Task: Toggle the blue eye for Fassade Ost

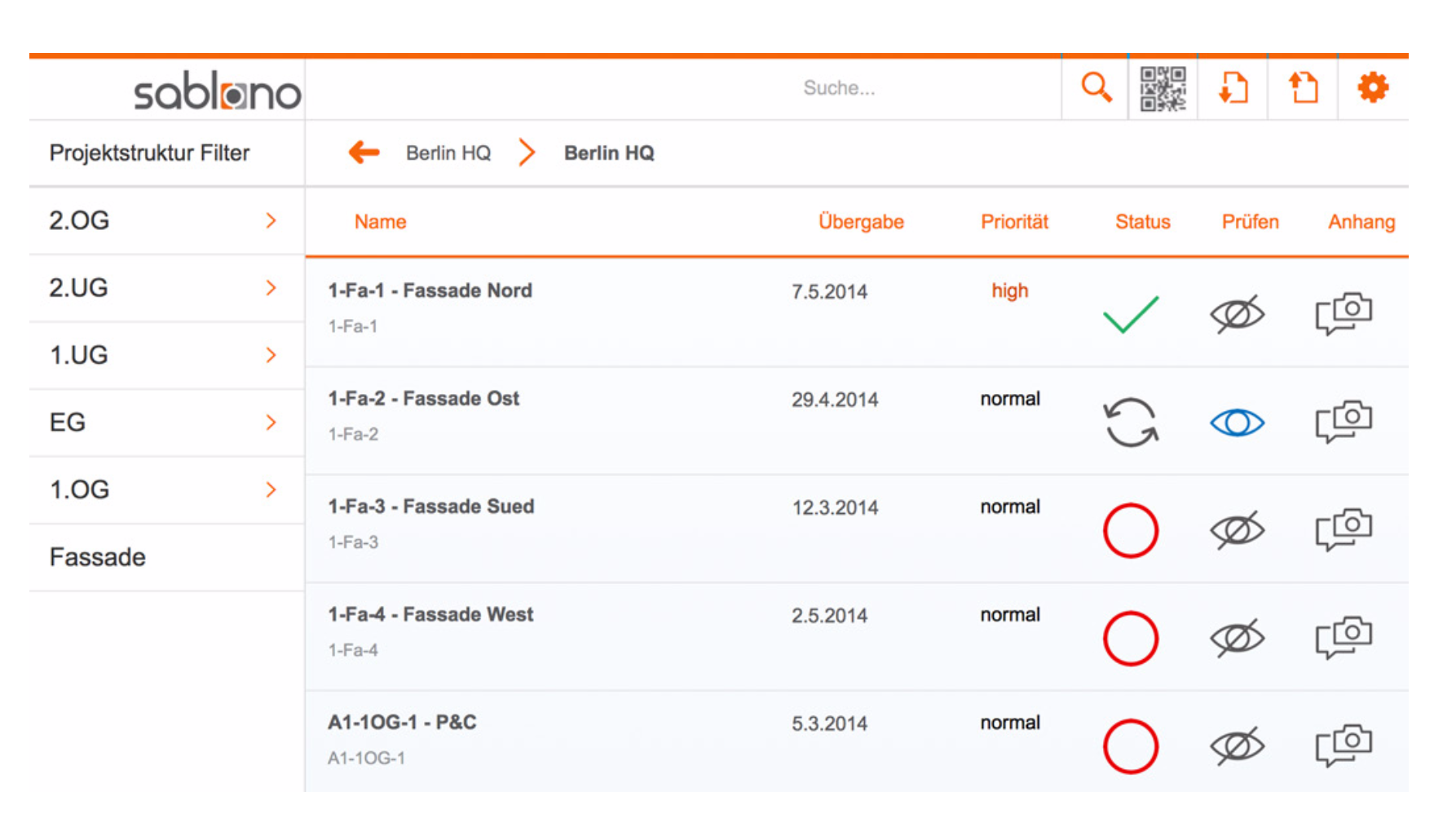Action: (1237, 422)
